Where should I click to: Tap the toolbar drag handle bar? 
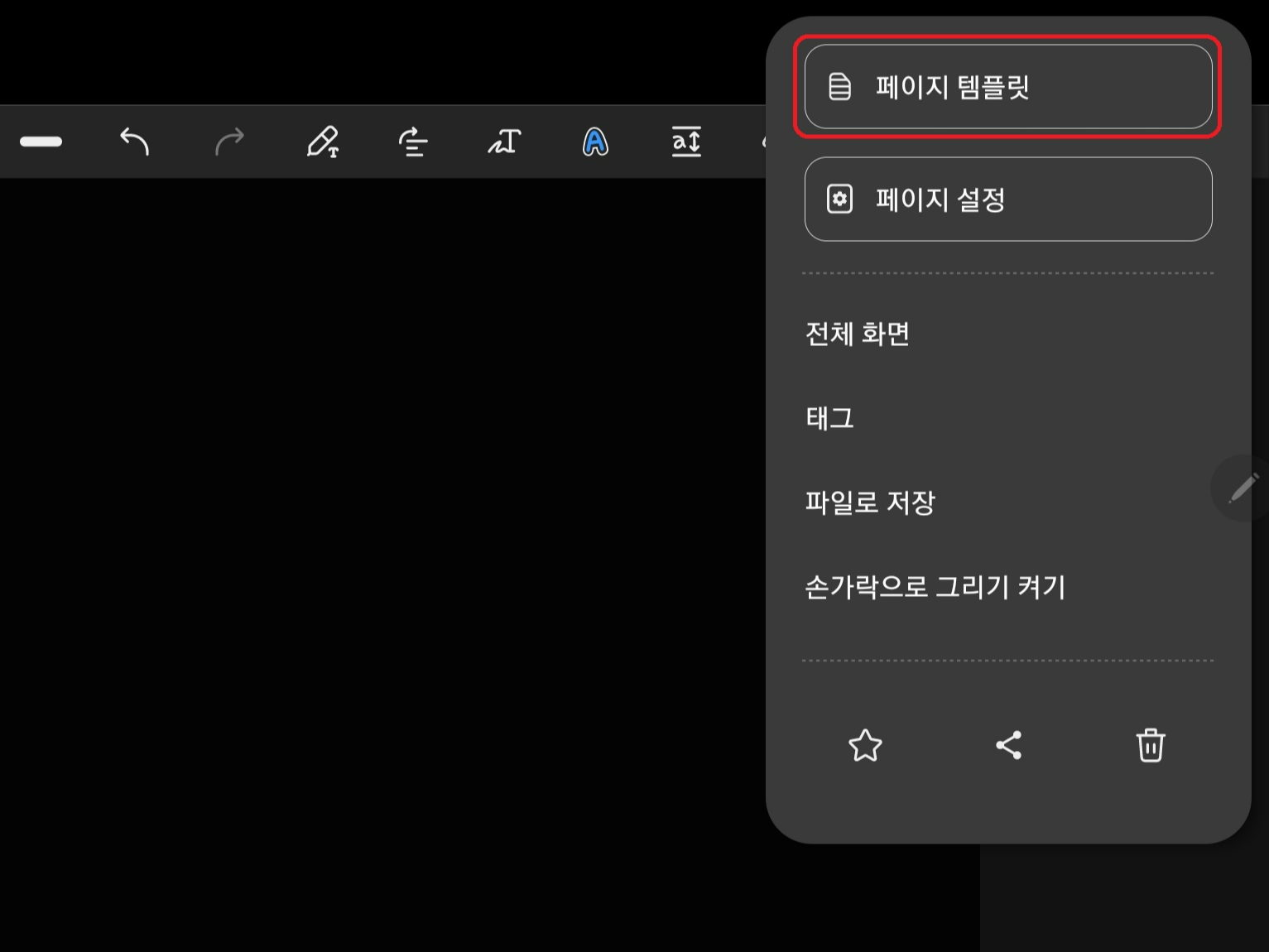point(41,142)
